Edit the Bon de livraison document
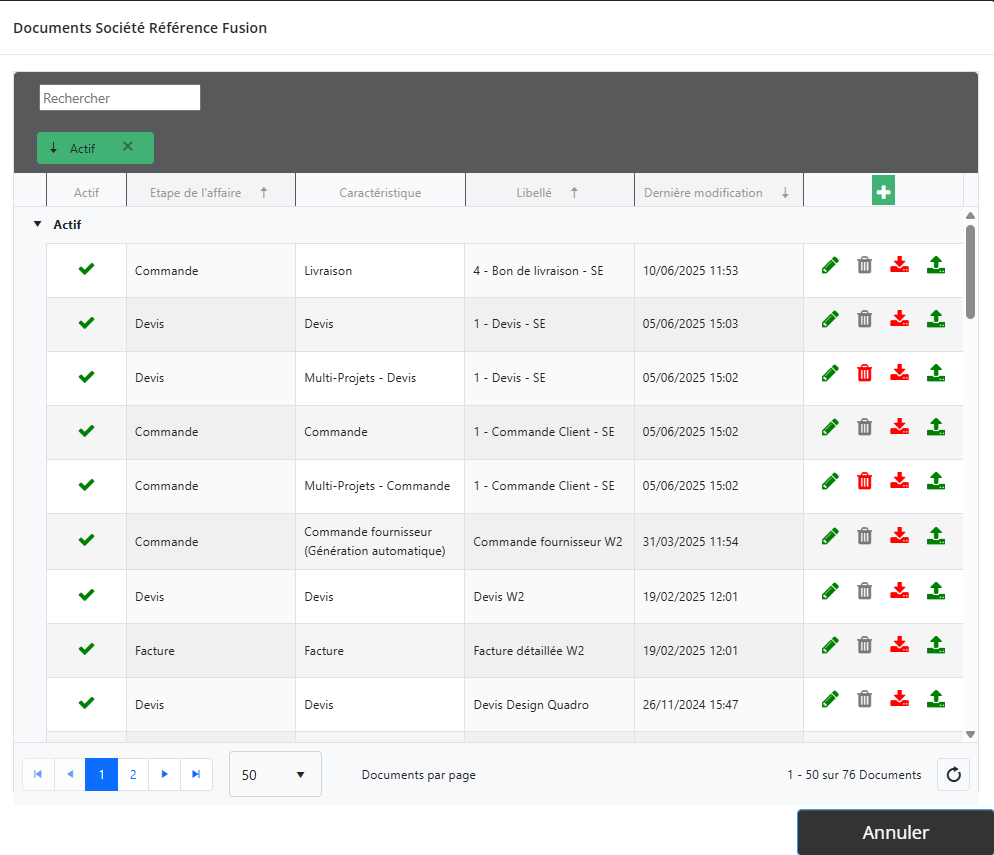 830,265
